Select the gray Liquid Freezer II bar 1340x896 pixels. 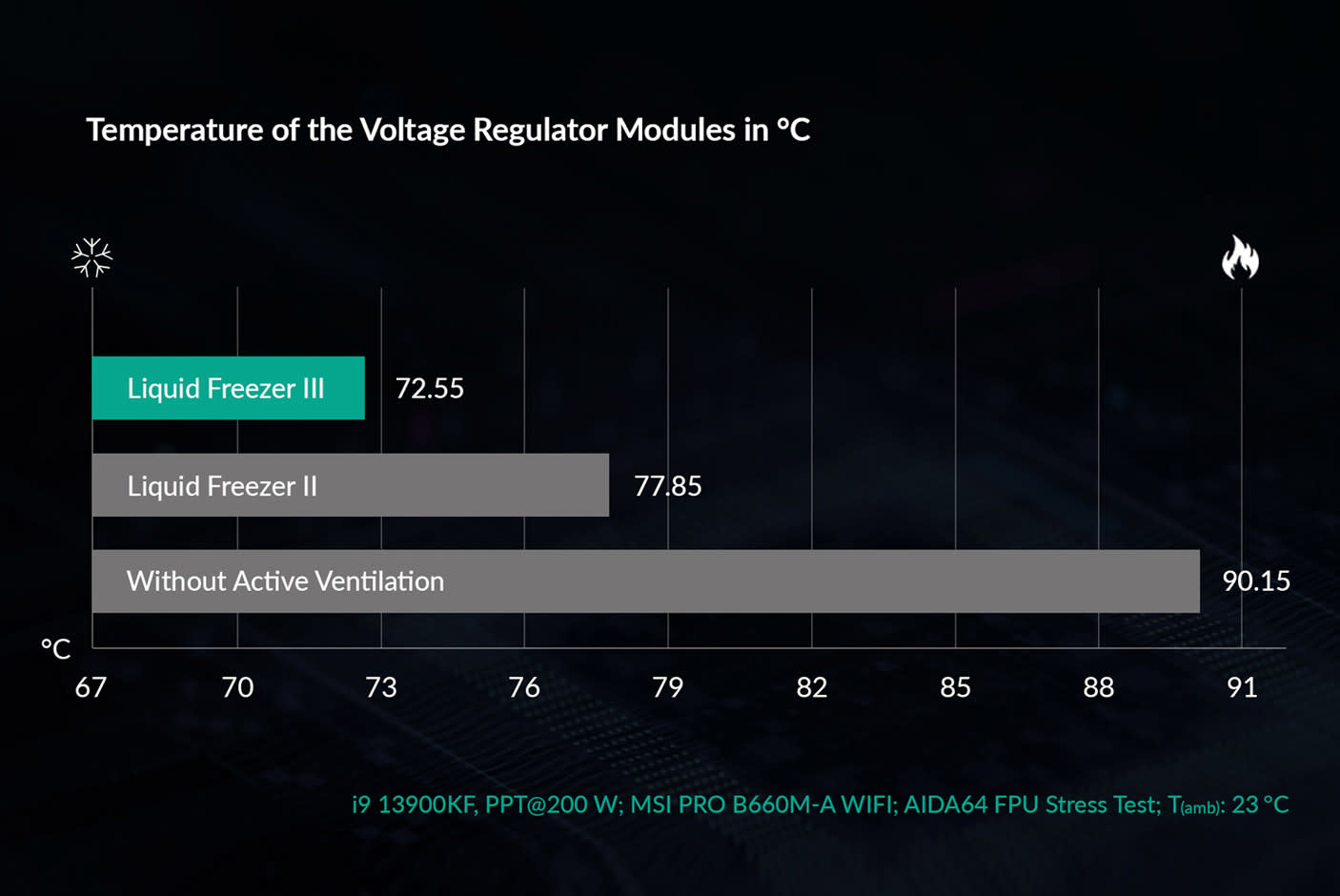click(350, 485)
